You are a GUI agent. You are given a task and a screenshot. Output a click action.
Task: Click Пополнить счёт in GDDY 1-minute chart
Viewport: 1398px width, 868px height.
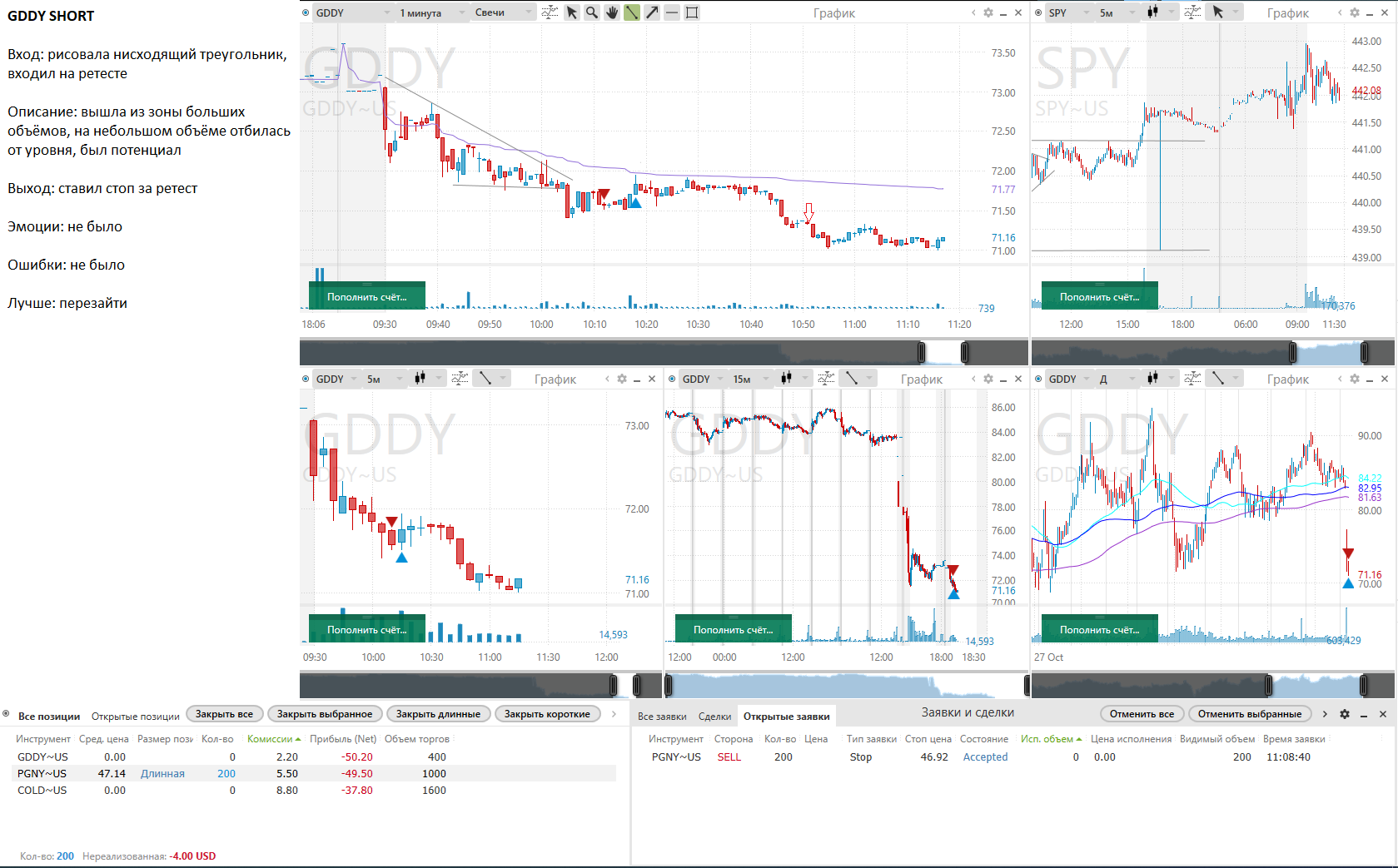tap(367, 296)
